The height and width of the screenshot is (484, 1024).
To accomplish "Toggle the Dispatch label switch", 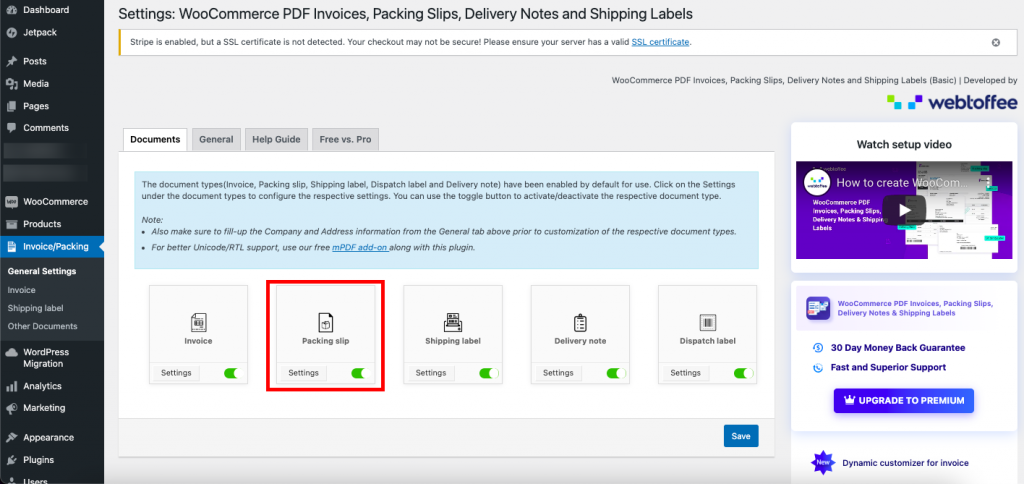I will (743, 374).
